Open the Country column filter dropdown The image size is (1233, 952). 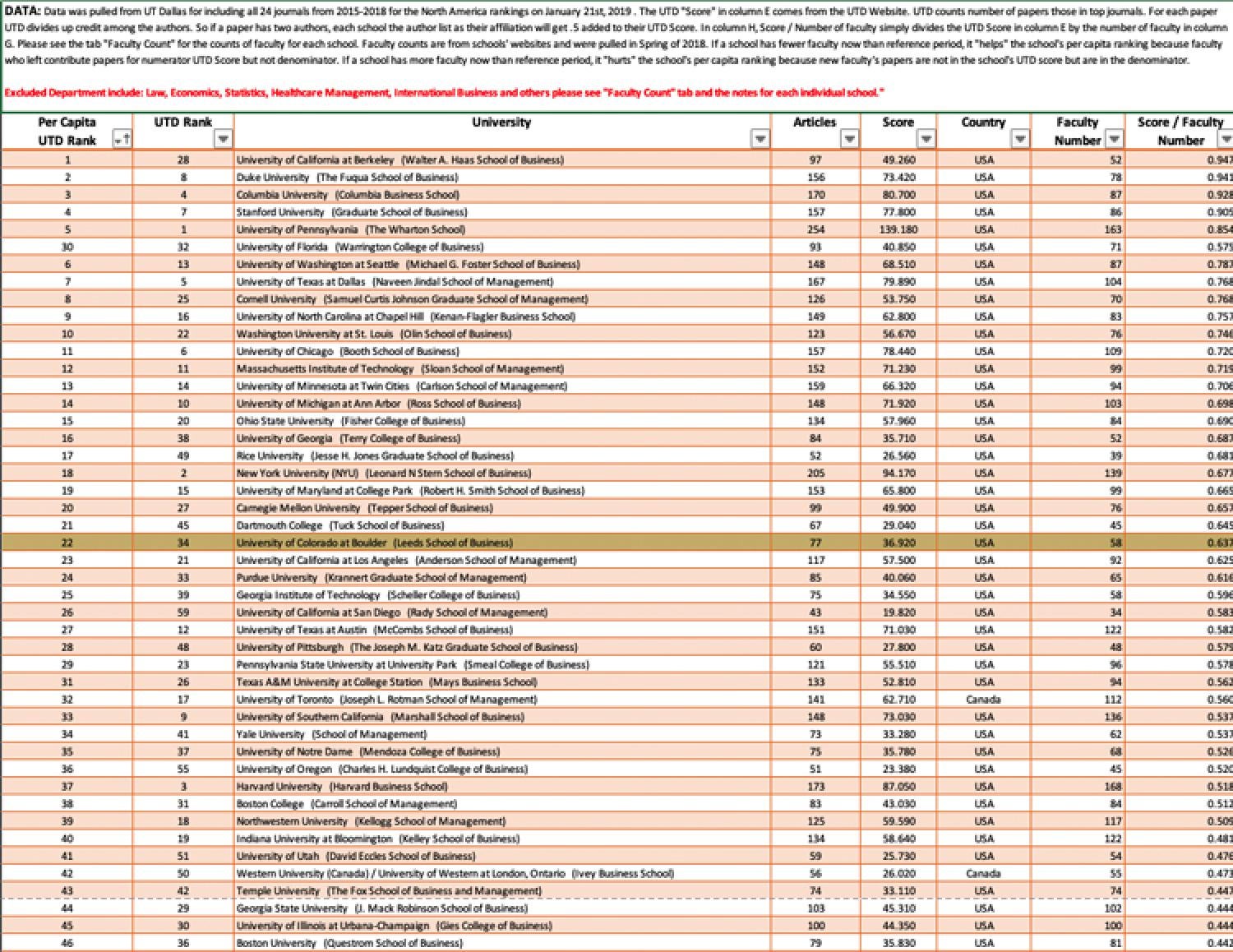coord(1020,140)
